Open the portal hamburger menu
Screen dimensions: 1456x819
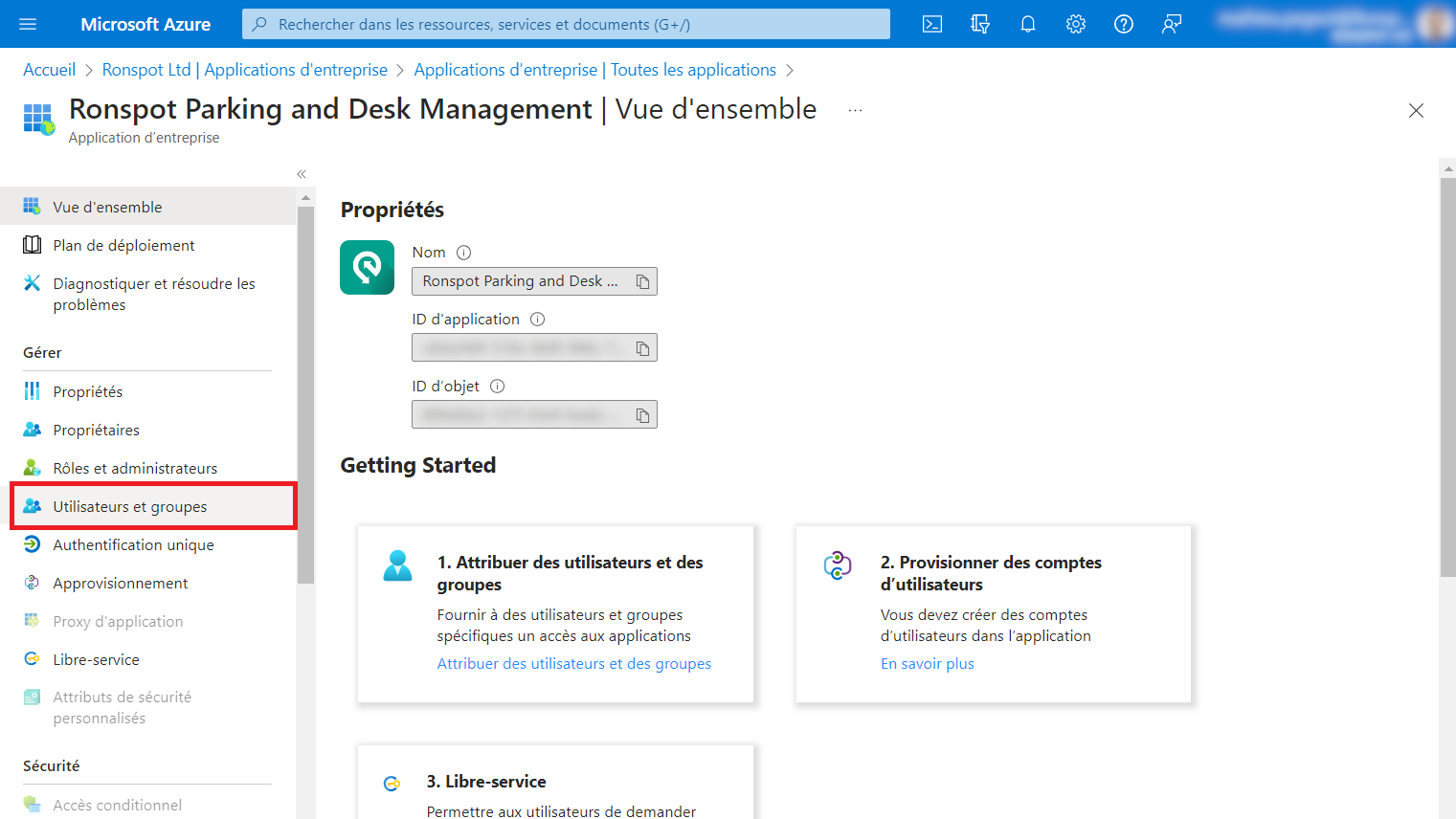26,23
